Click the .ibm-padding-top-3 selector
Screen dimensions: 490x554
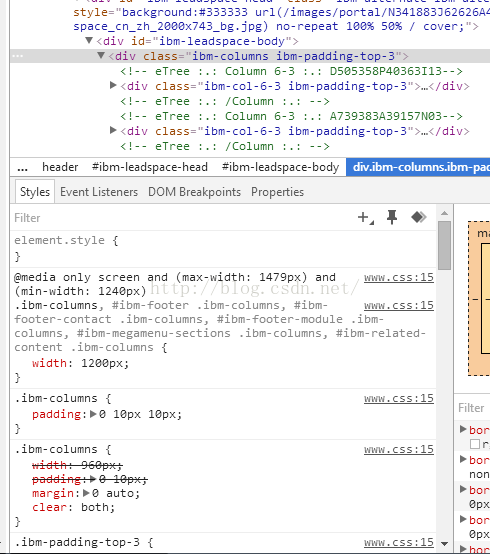pyautogui.click(x=77, y=542)
